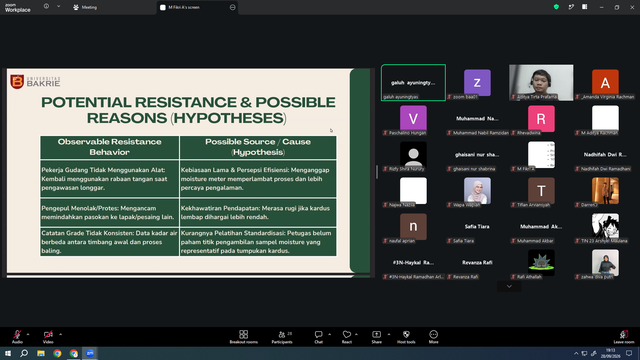Open Host tools
This screenshot has width=640, height=360.
click(x=406, y=337)
